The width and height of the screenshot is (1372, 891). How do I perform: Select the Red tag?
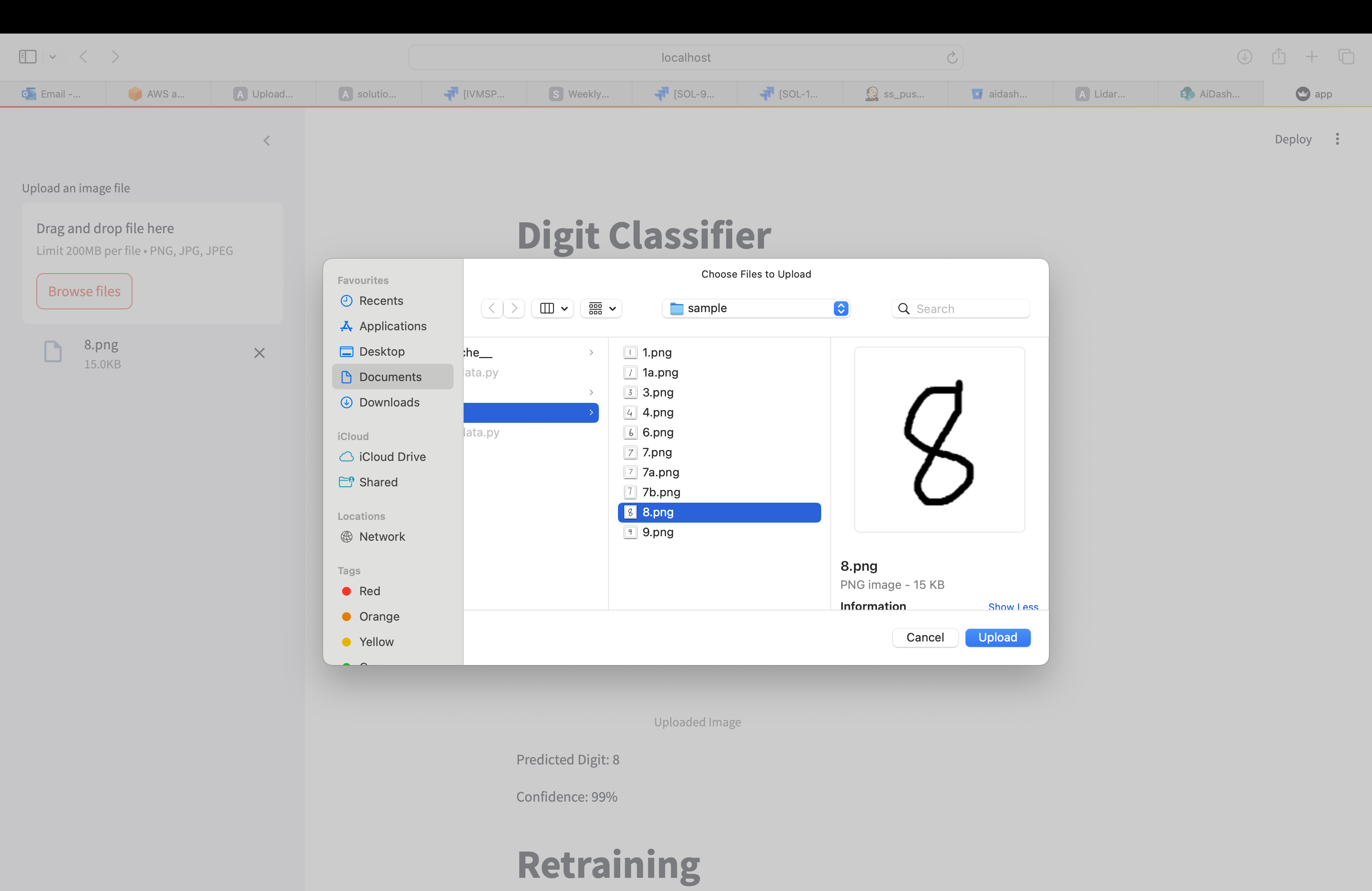pyautogui.click(x=369, y=591)
